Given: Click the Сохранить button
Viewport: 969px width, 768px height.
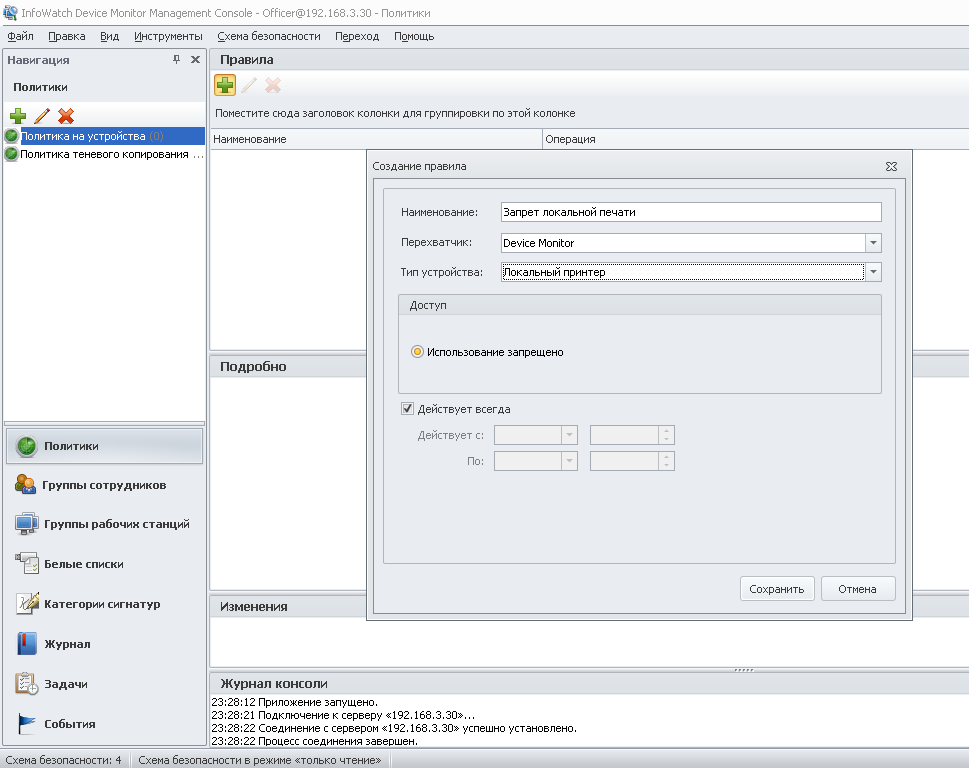Looking at the screenshot, I should tap(777, 589).
